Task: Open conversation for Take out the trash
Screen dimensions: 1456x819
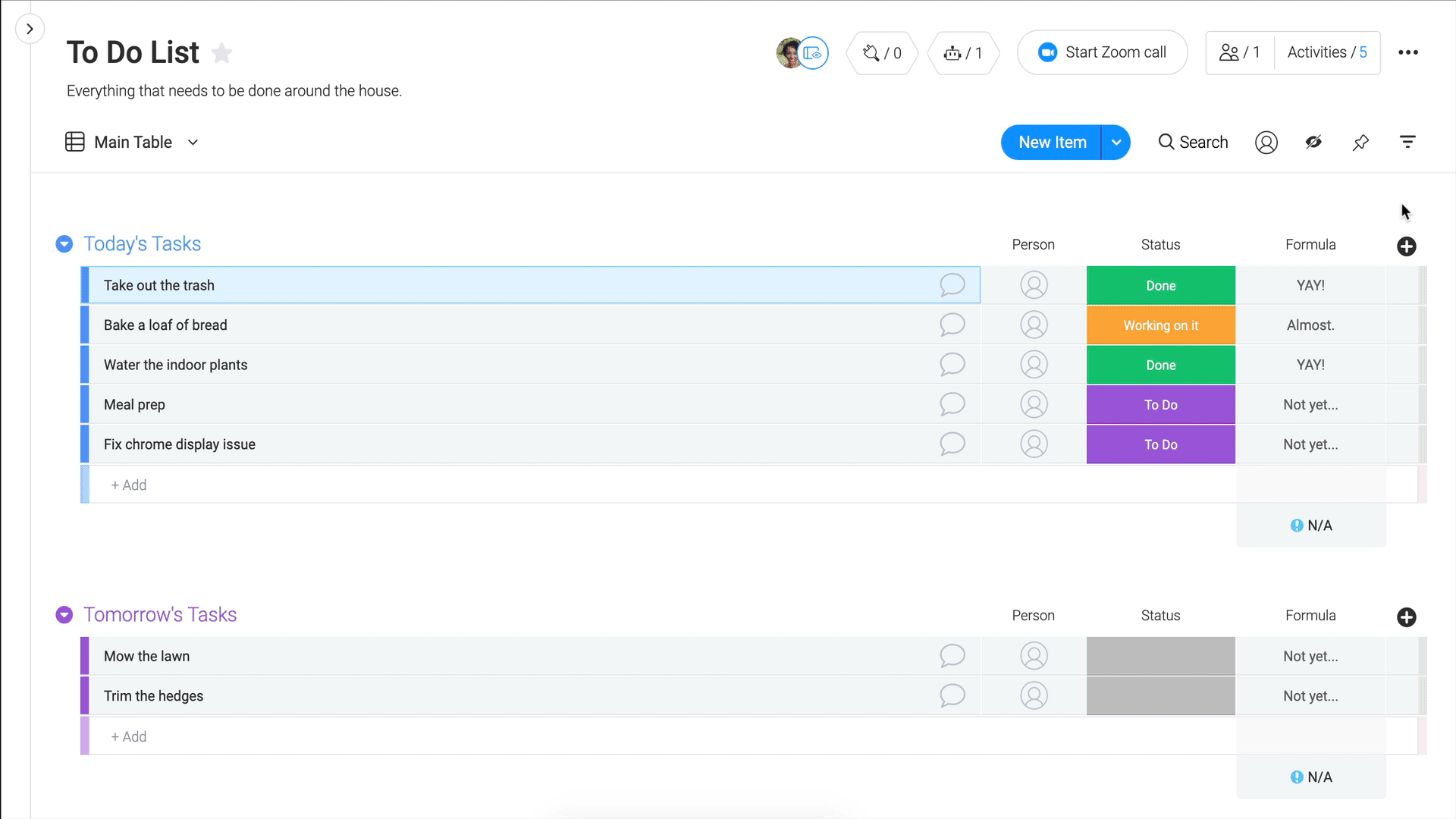Action: click(x=952, y=285)
